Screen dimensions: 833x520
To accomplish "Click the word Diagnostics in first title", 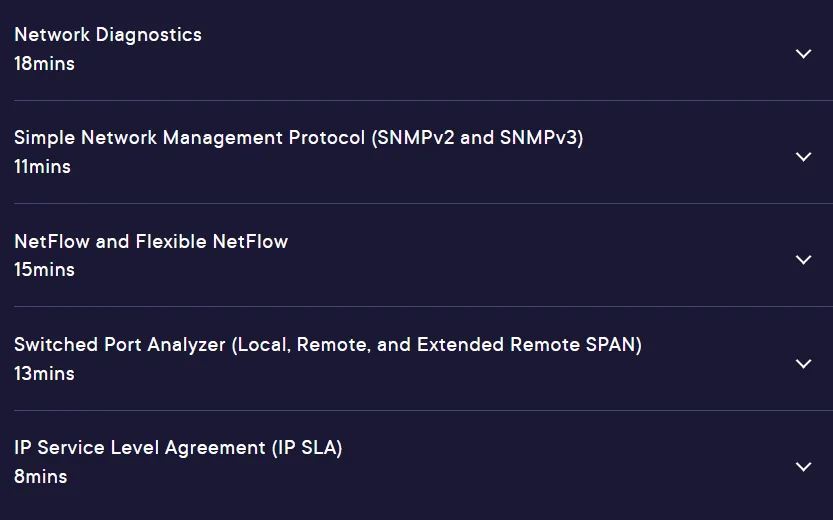I will click(148, 35).
